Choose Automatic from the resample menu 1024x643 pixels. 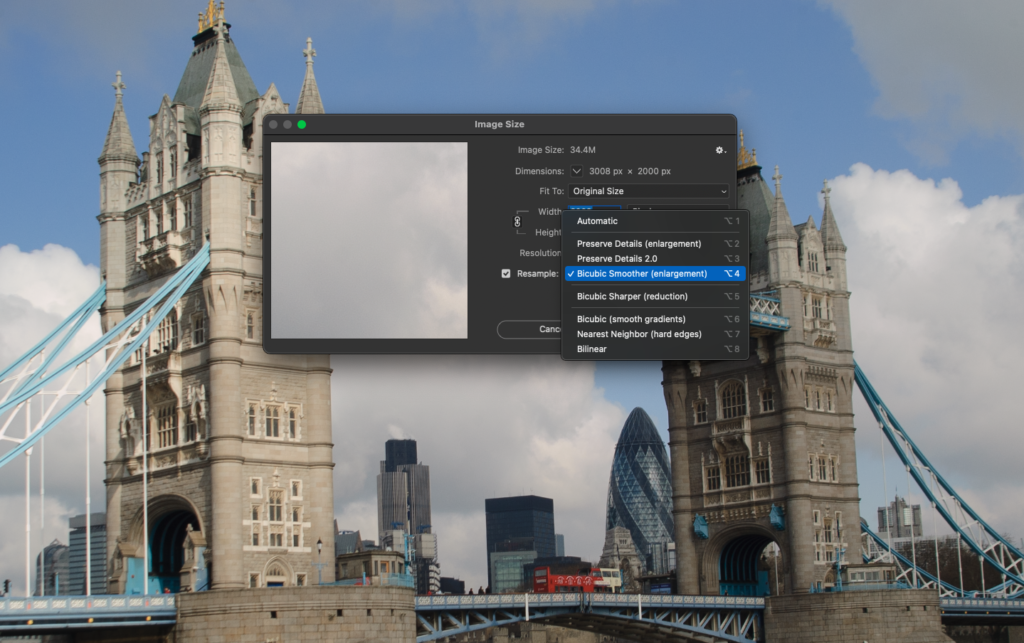click(654, 221)
